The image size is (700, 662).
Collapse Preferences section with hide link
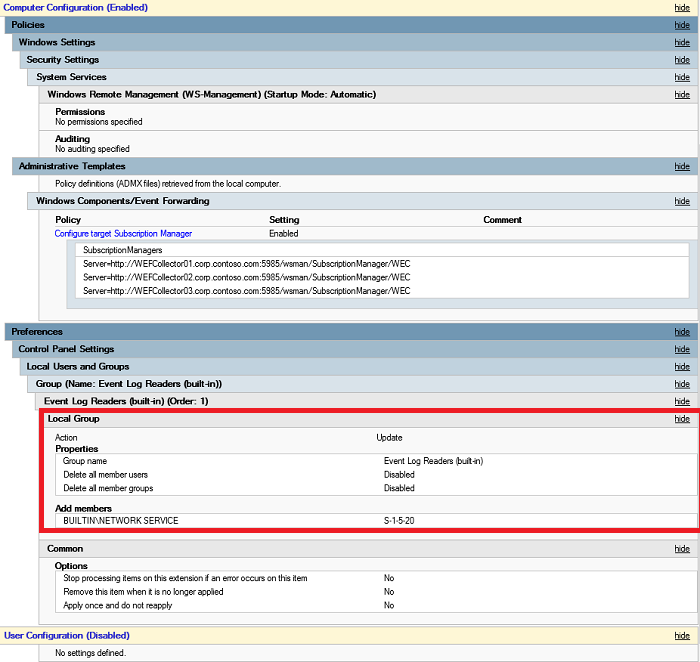(x=682, y=332)
